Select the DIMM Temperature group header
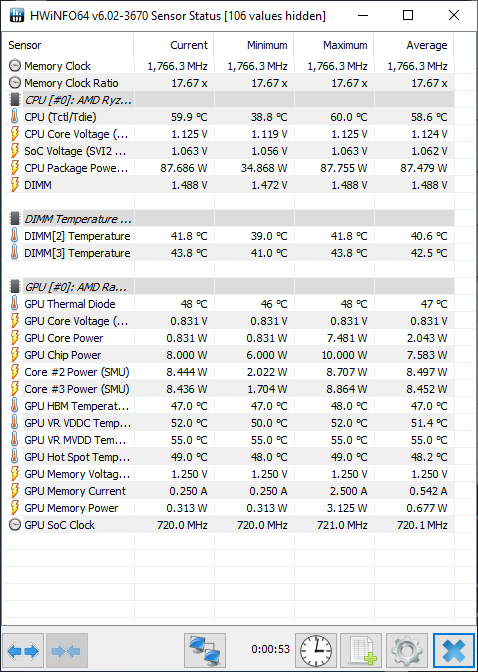The width and height of the screenshot is (478, 672). [x=228, y=219]
